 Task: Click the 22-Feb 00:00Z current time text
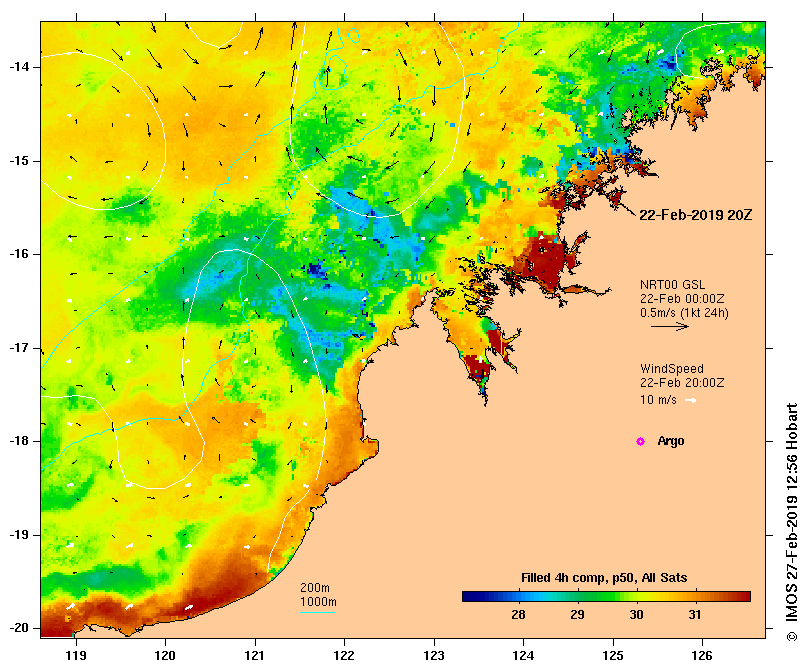682,299
